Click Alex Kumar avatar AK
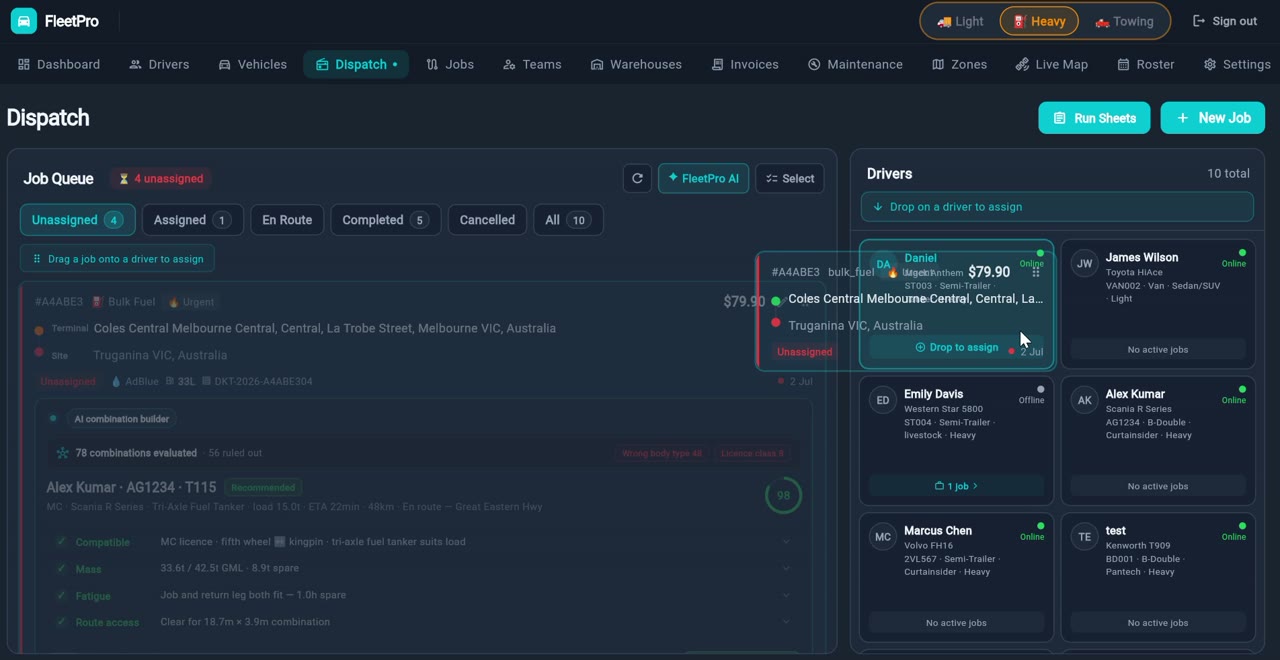1280x660 pixels. pyautogui.click(x=1084, y=400)
